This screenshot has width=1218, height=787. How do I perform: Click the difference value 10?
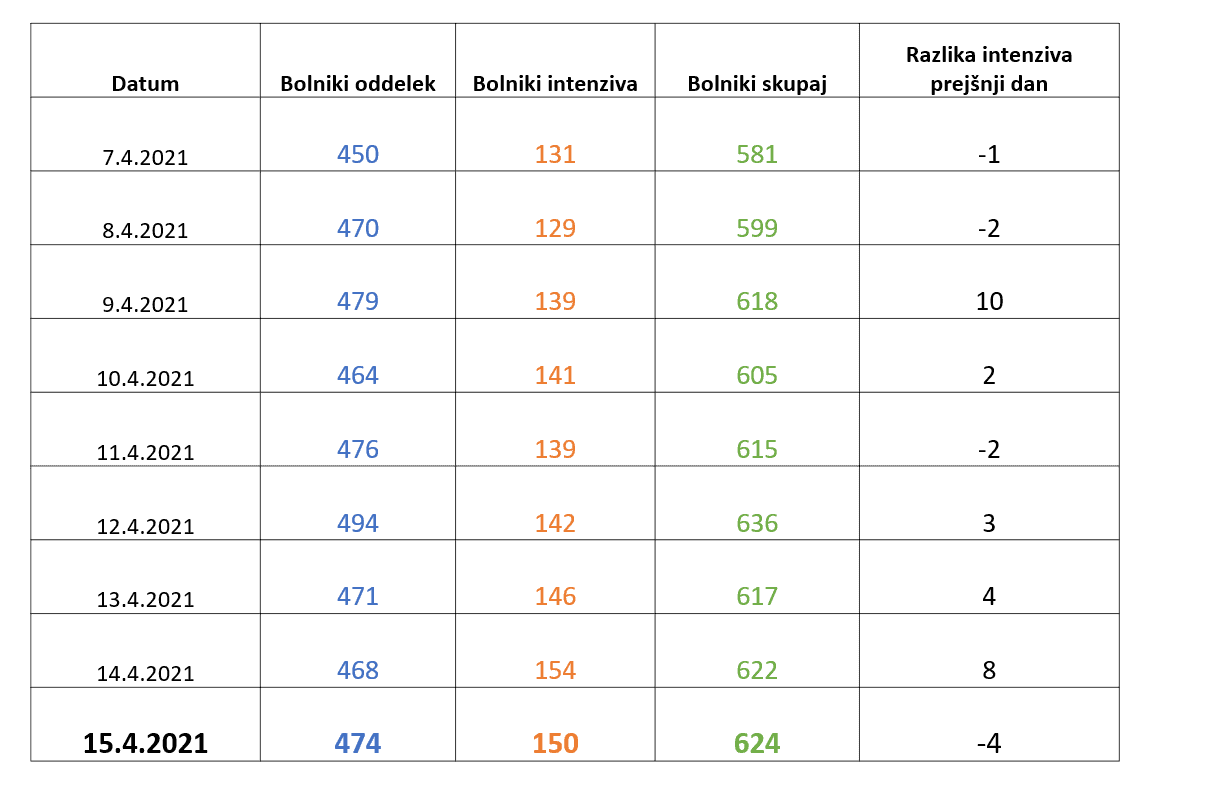(x=989, y=301)
